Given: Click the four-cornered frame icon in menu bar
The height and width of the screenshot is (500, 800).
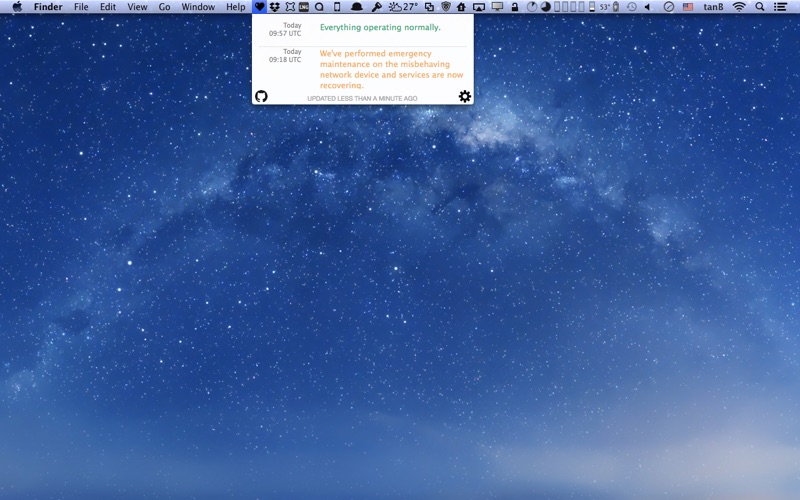Looking at the screenshot, I should coord(290,7).
